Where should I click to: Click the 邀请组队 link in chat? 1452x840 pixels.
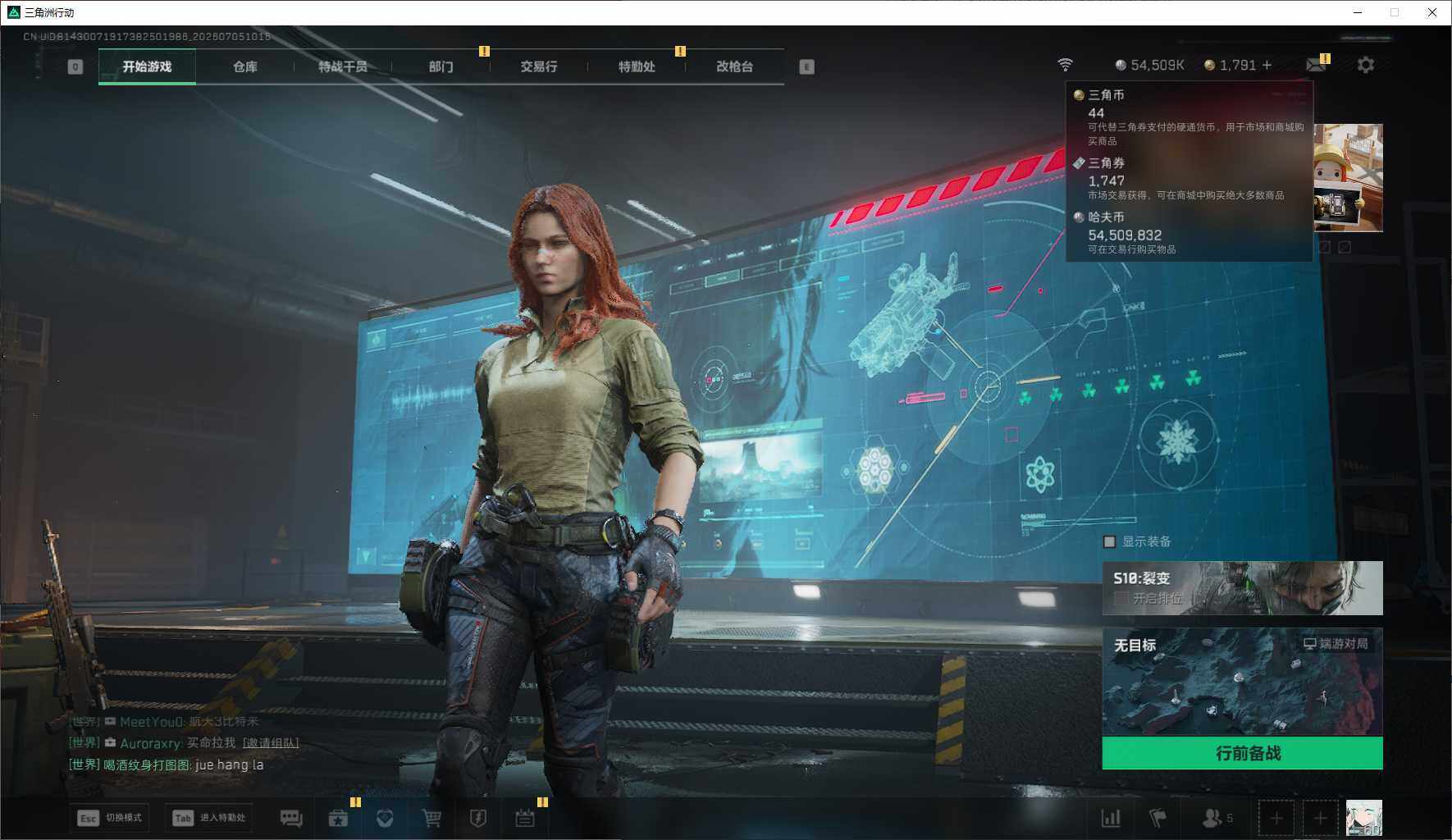(x=271, y=743)
